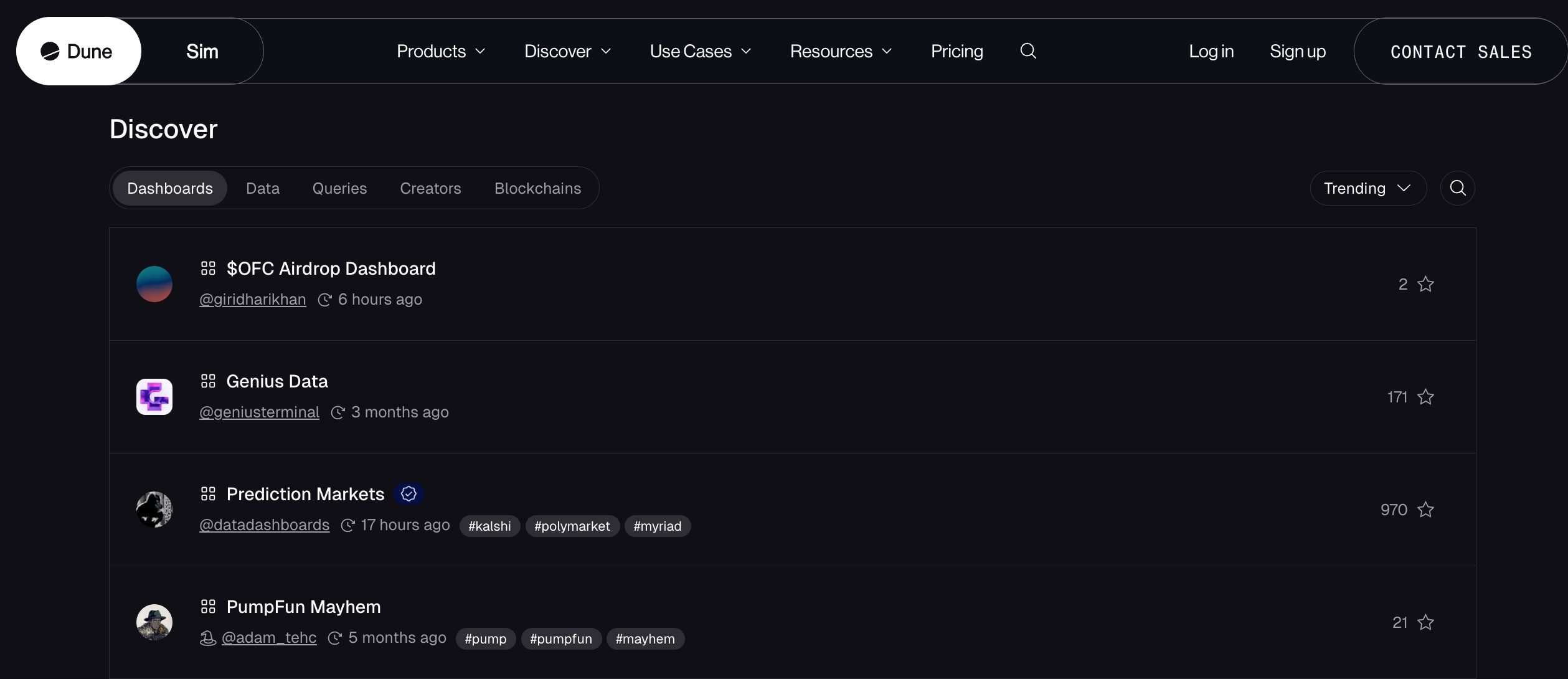Click the dashboard grid icon beside $OFC Airdrop
This screenshot has height=679, width=1568.
[208, 268]
